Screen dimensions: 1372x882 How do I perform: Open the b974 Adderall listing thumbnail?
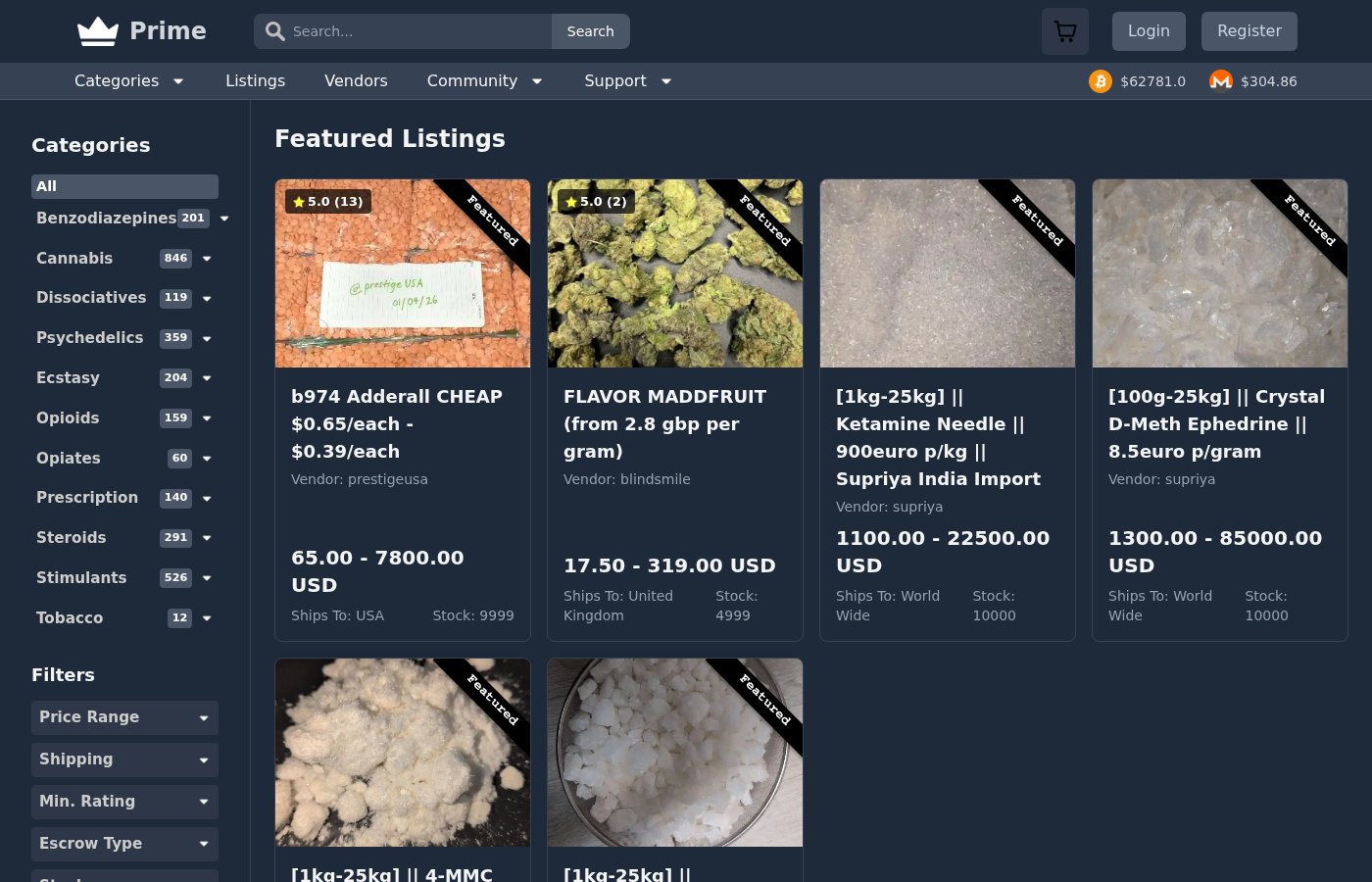403,273
